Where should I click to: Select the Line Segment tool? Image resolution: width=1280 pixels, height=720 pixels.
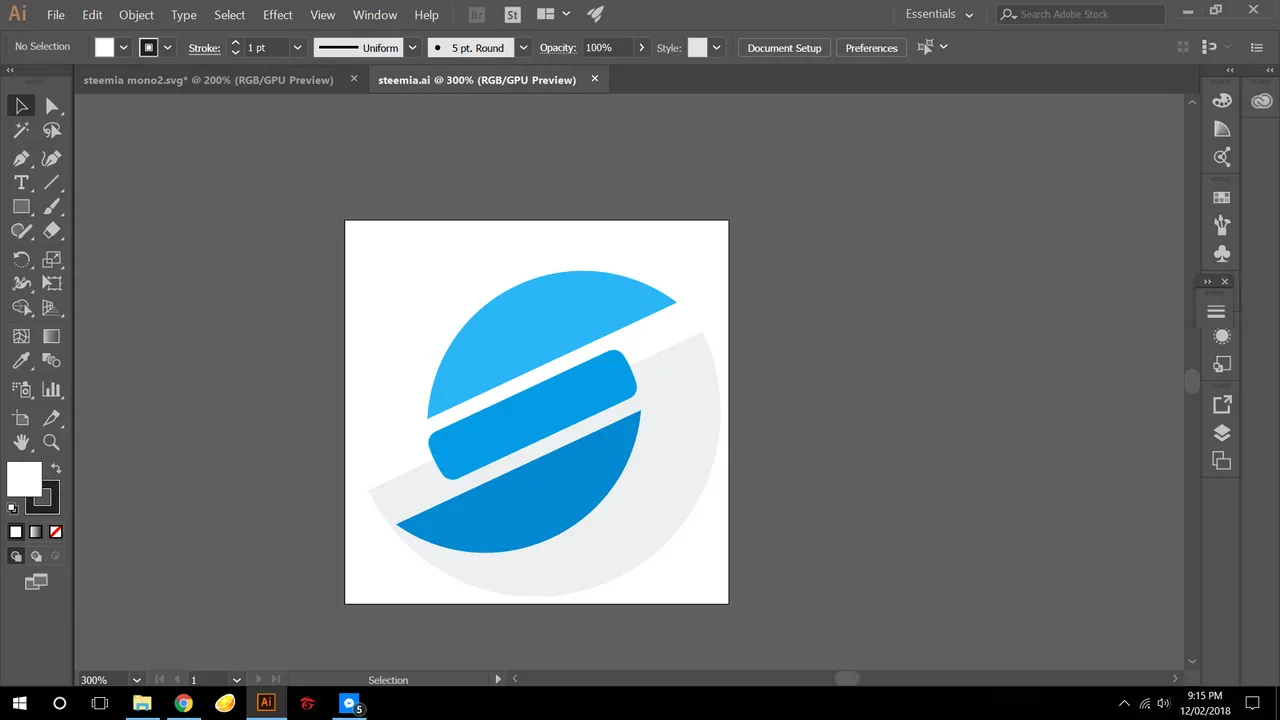pos(52,182)
